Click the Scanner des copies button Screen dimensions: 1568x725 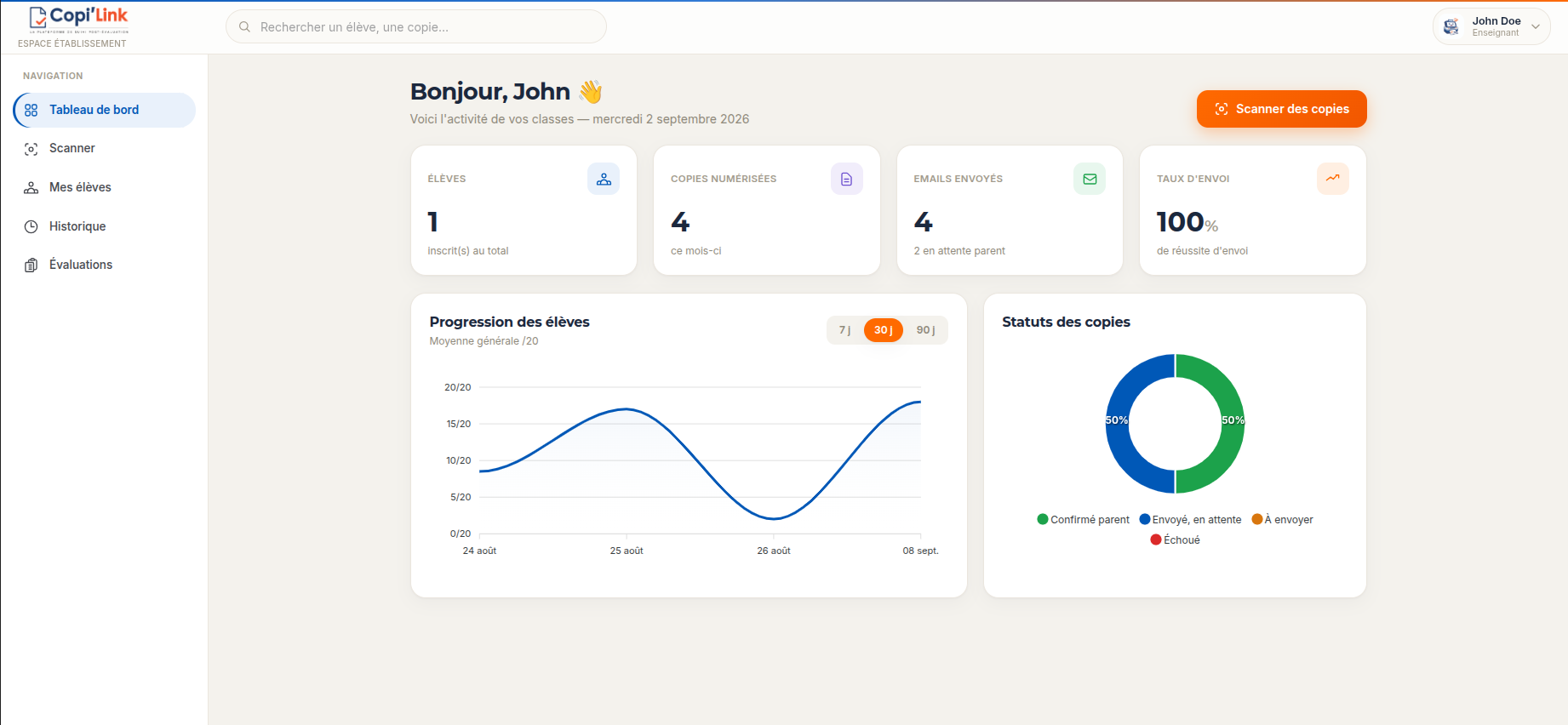pos(1282,109)
